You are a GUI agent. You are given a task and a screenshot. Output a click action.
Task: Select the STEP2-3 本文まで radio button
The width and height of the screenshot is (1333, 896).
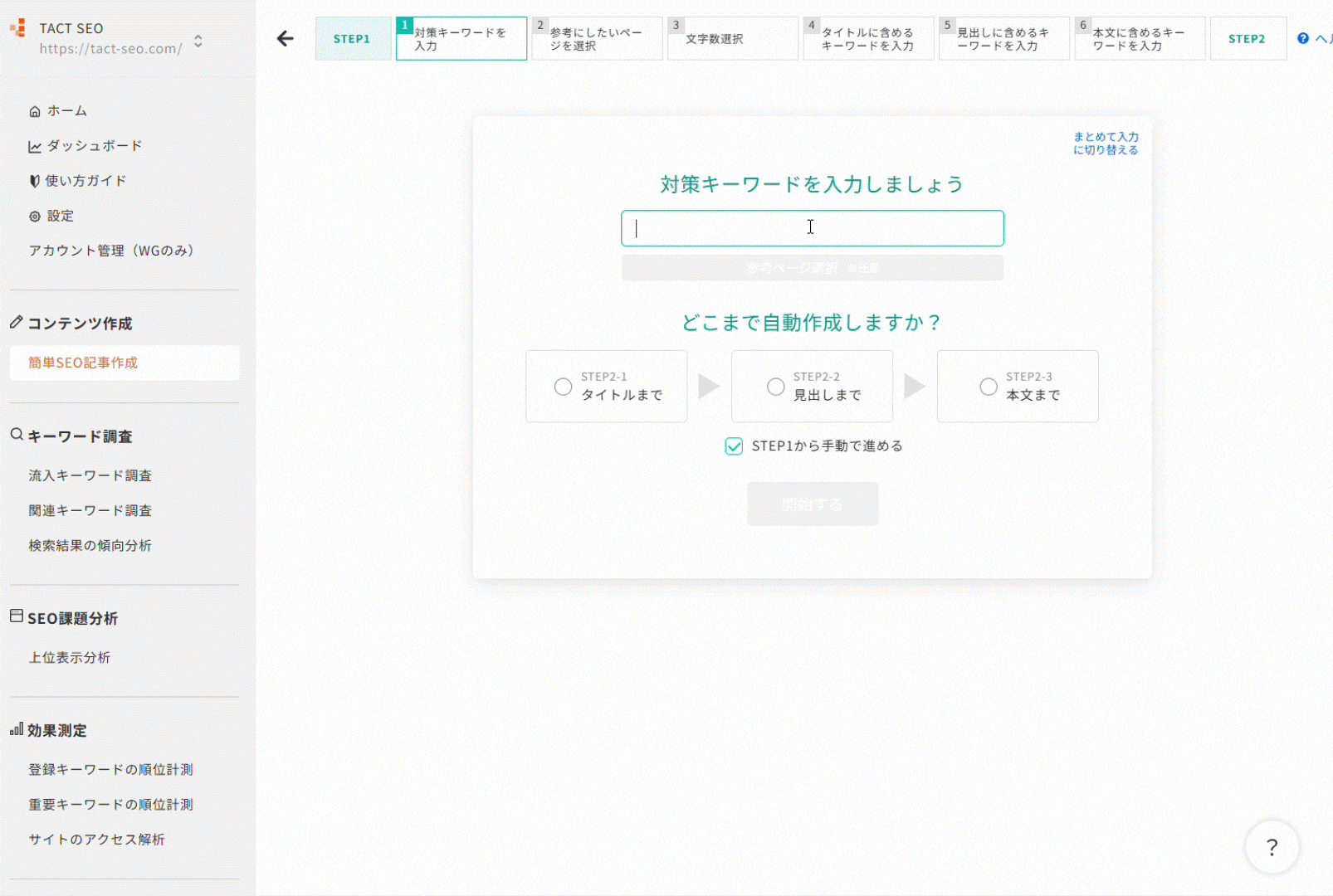(x=988, y=387)
